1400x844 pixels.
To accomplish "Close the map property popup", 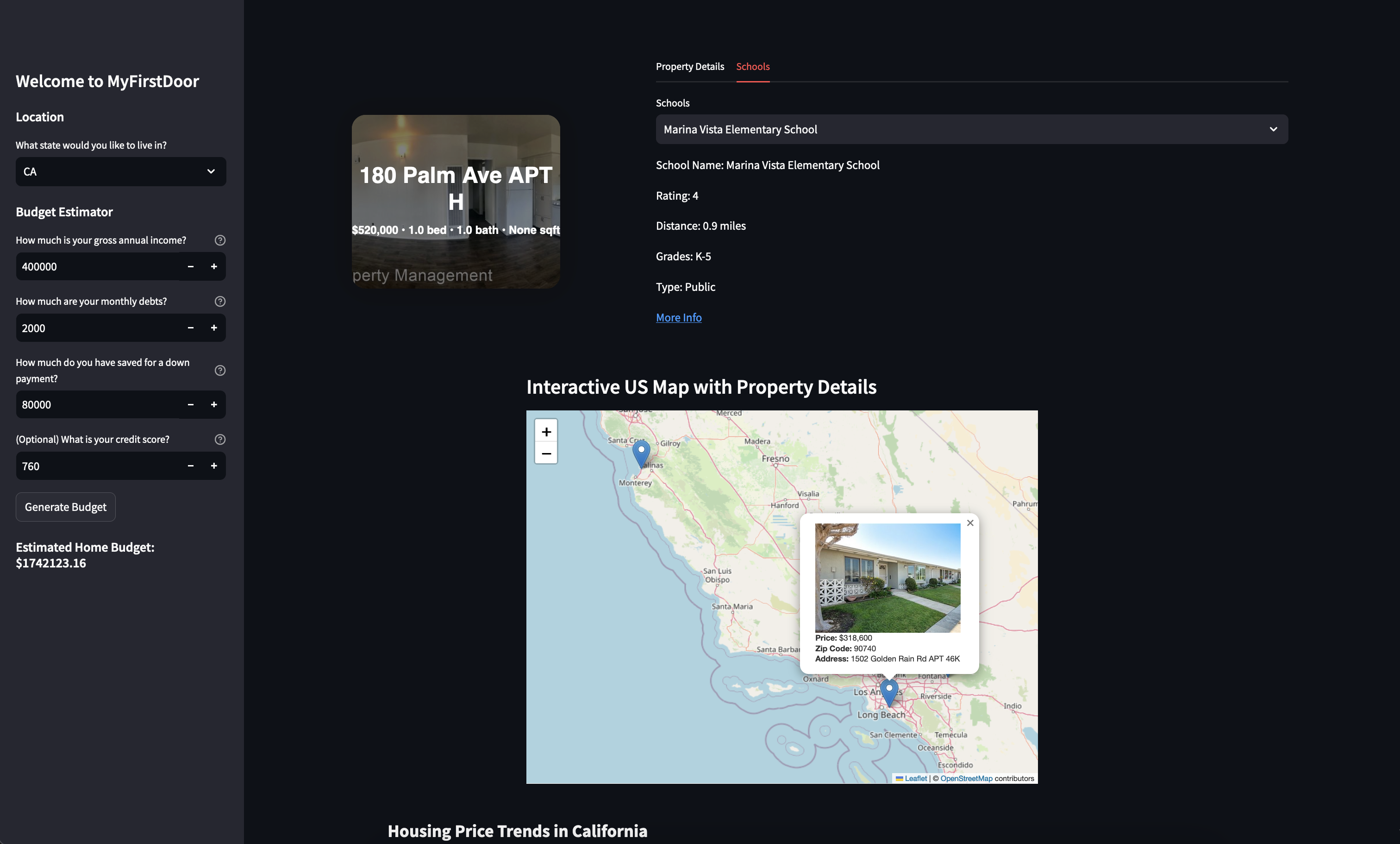I will 970,523.
